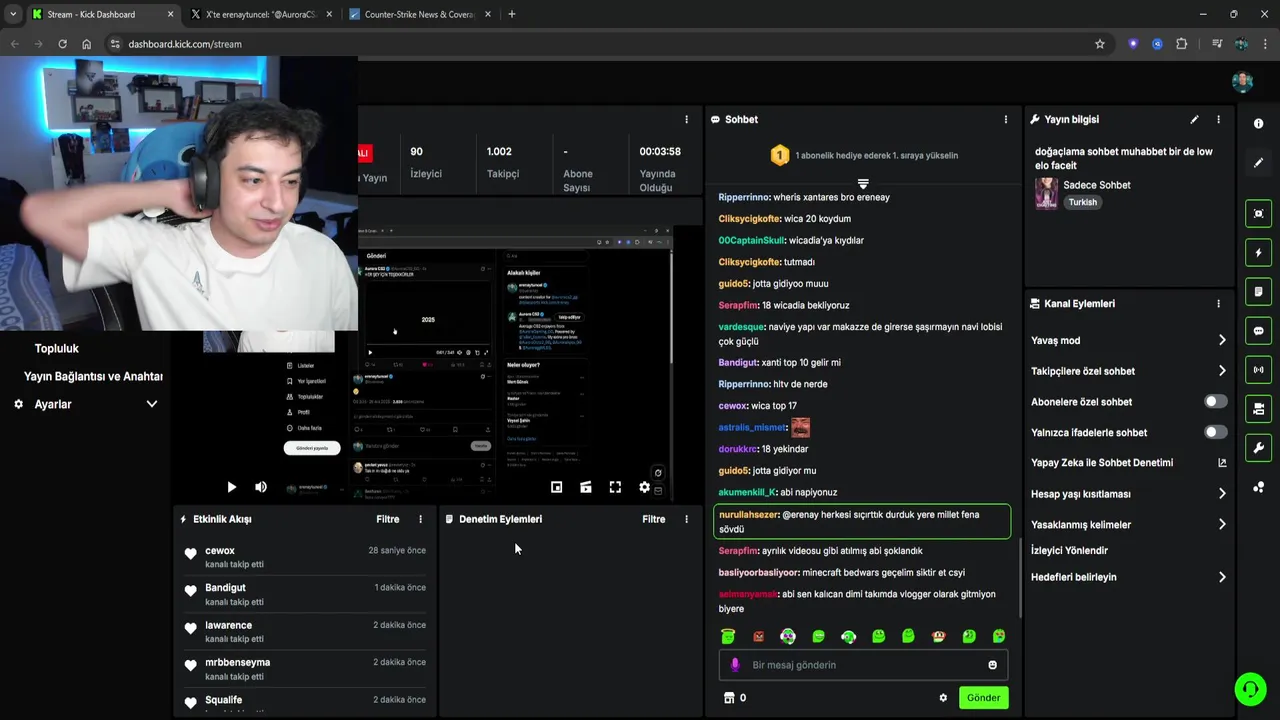Click the shop icon below message box
The height and width of the screenshot is (720, 1280).
pos(728,698)
